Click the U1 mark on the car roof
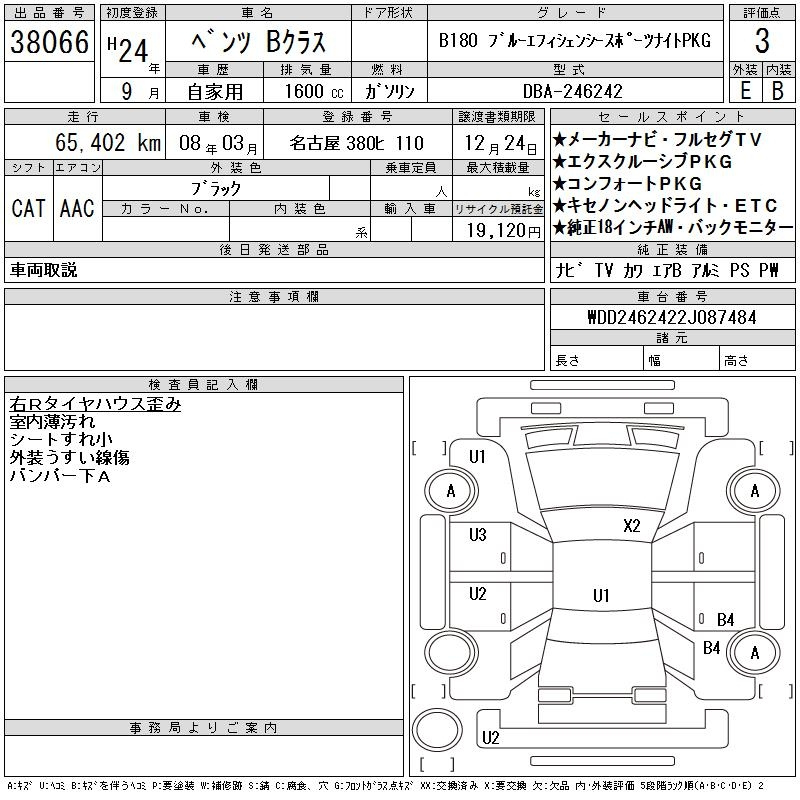 [600, 596]
